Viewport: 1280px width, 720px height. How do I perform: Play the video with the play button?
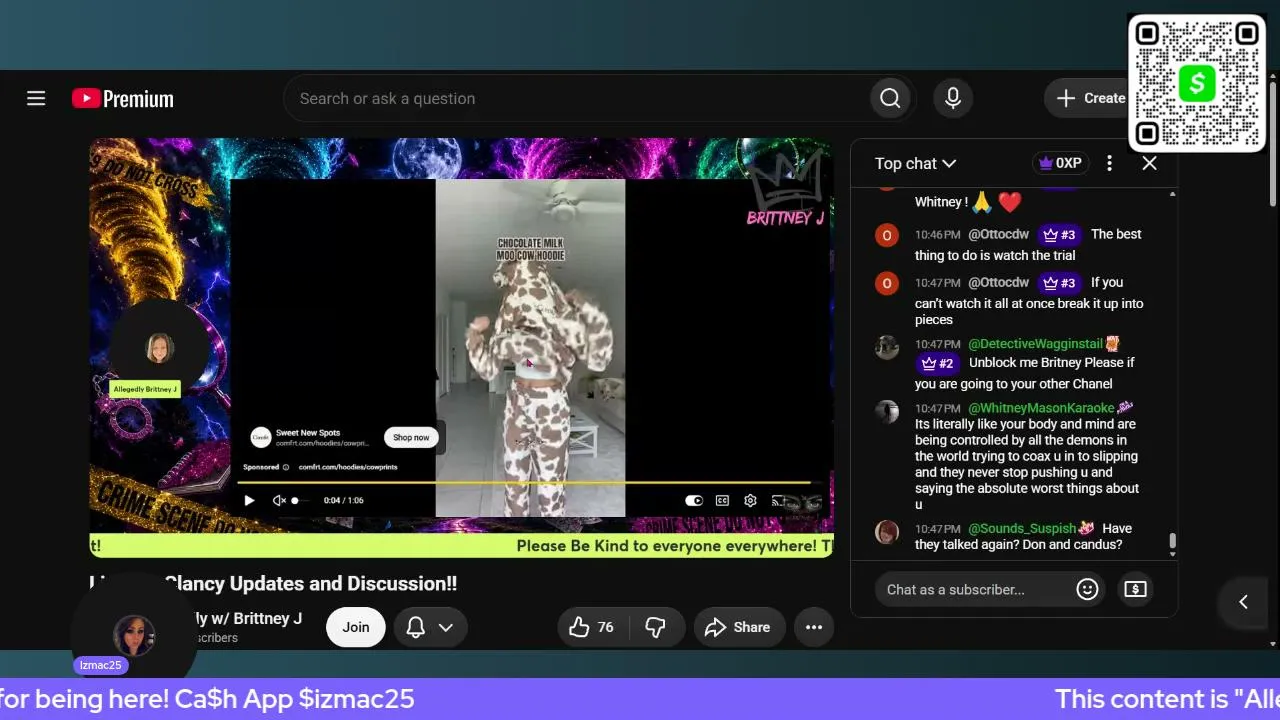249,500
